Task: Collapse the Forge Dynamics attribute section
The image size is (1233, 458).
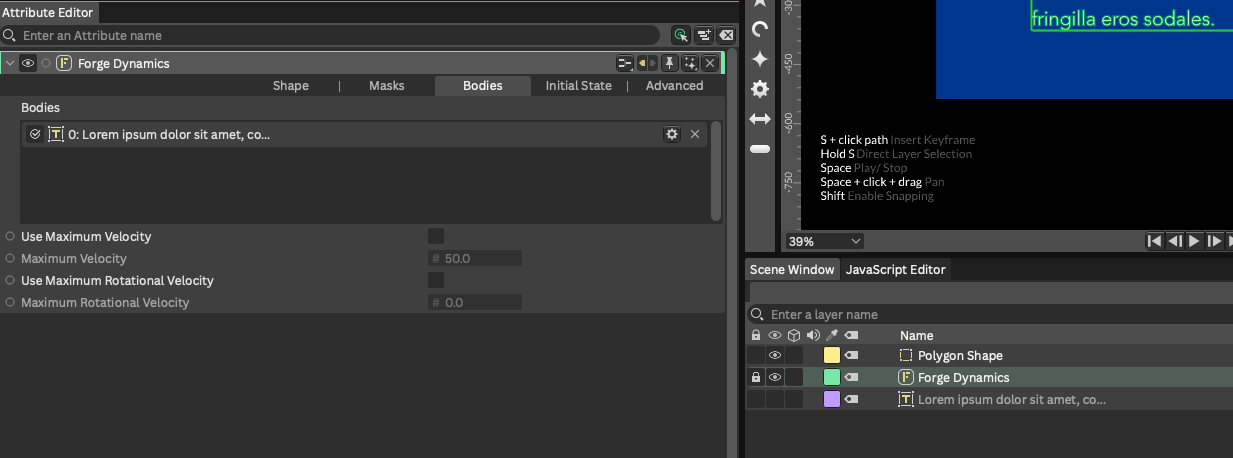Action: pos(10,63)
